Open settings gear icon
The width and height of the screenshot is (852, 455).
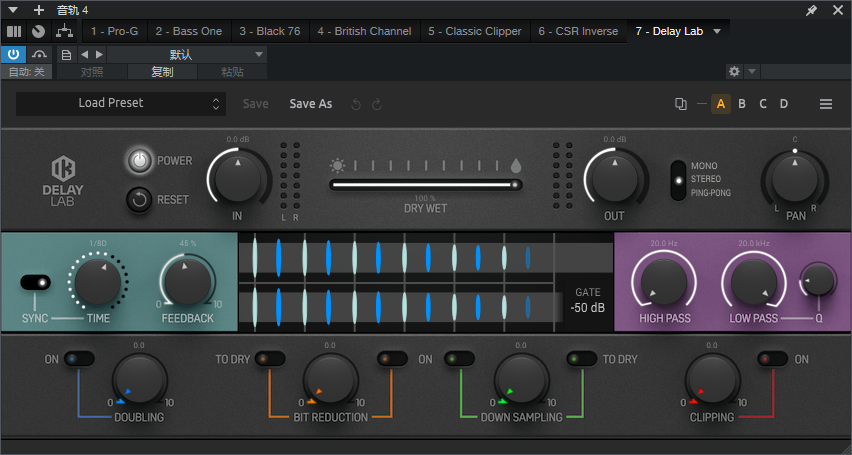point(734,71)
